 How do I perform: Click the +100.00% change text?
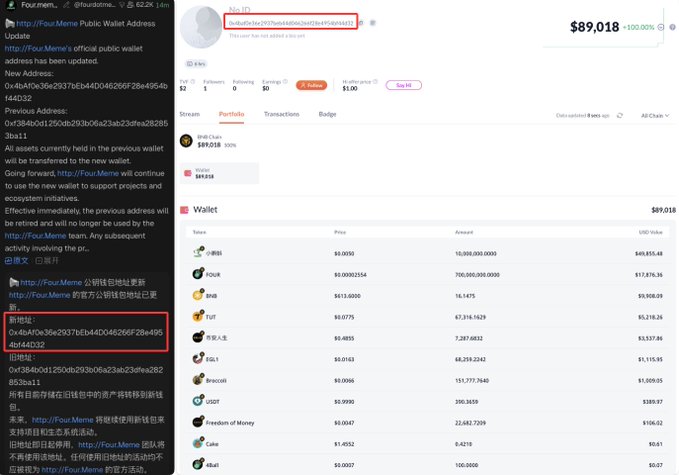tap(638, 27)
